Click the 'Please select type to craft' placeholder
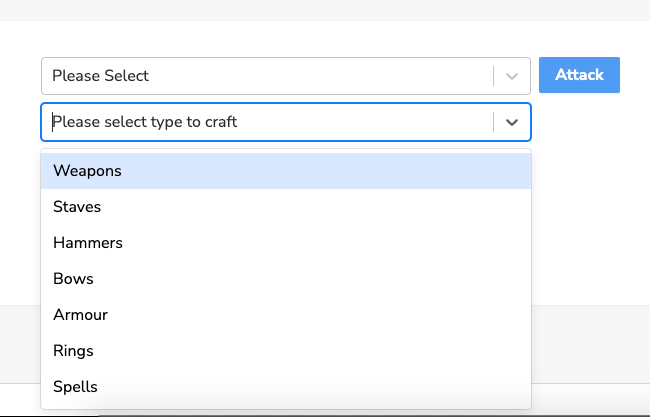This screenshot has height=417, width=650. pos(145,122)
